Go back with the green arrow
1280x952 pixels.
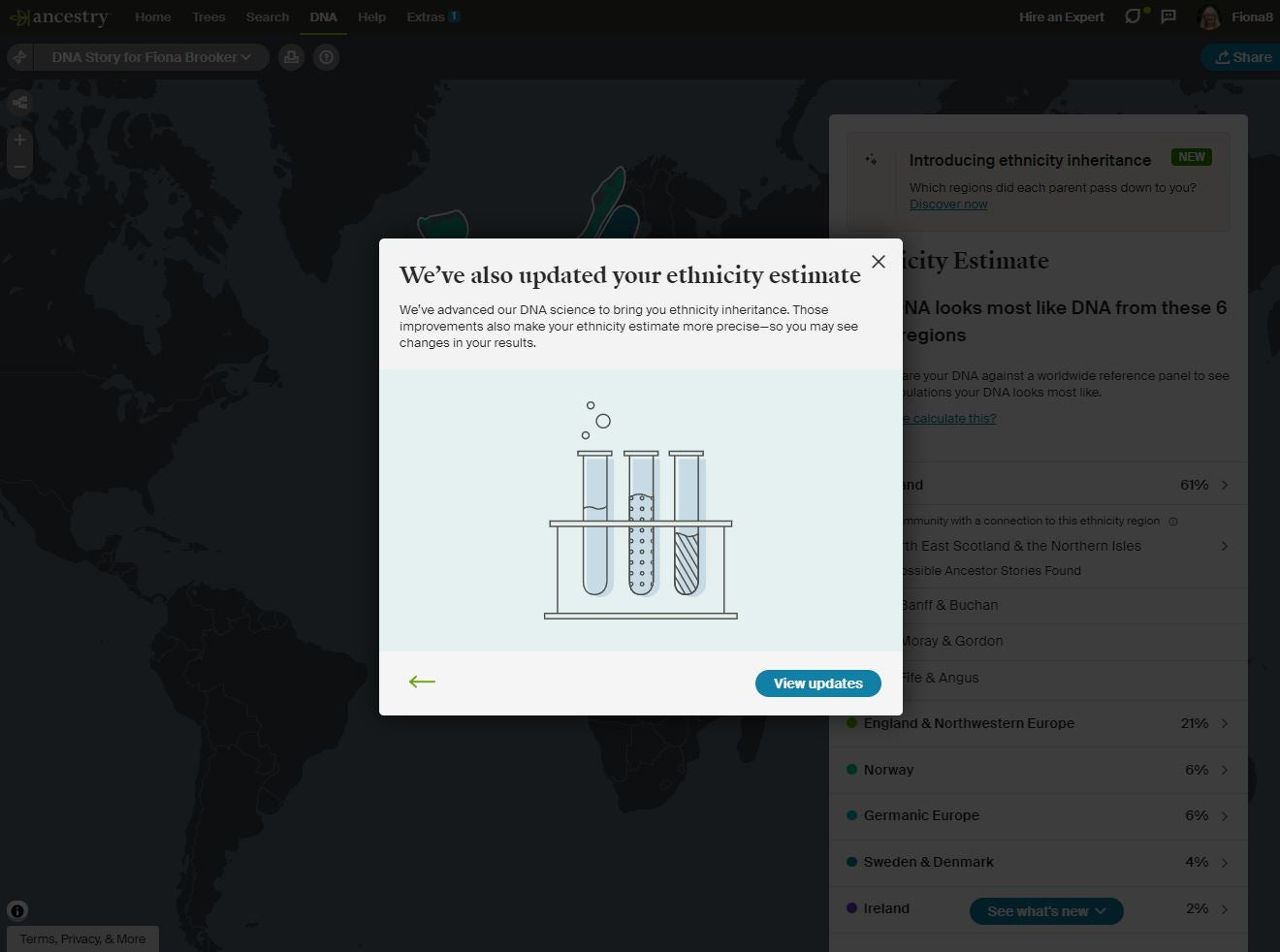point(422,682)
